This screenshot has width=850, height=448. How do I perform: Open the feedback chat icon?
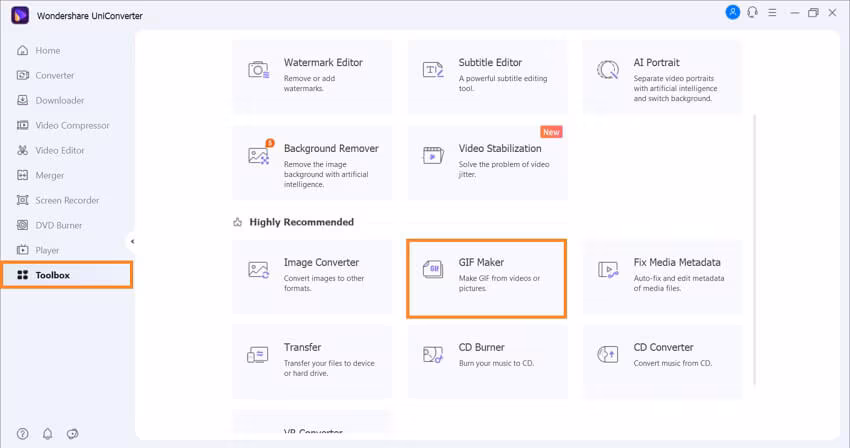(x=73, y=433)
